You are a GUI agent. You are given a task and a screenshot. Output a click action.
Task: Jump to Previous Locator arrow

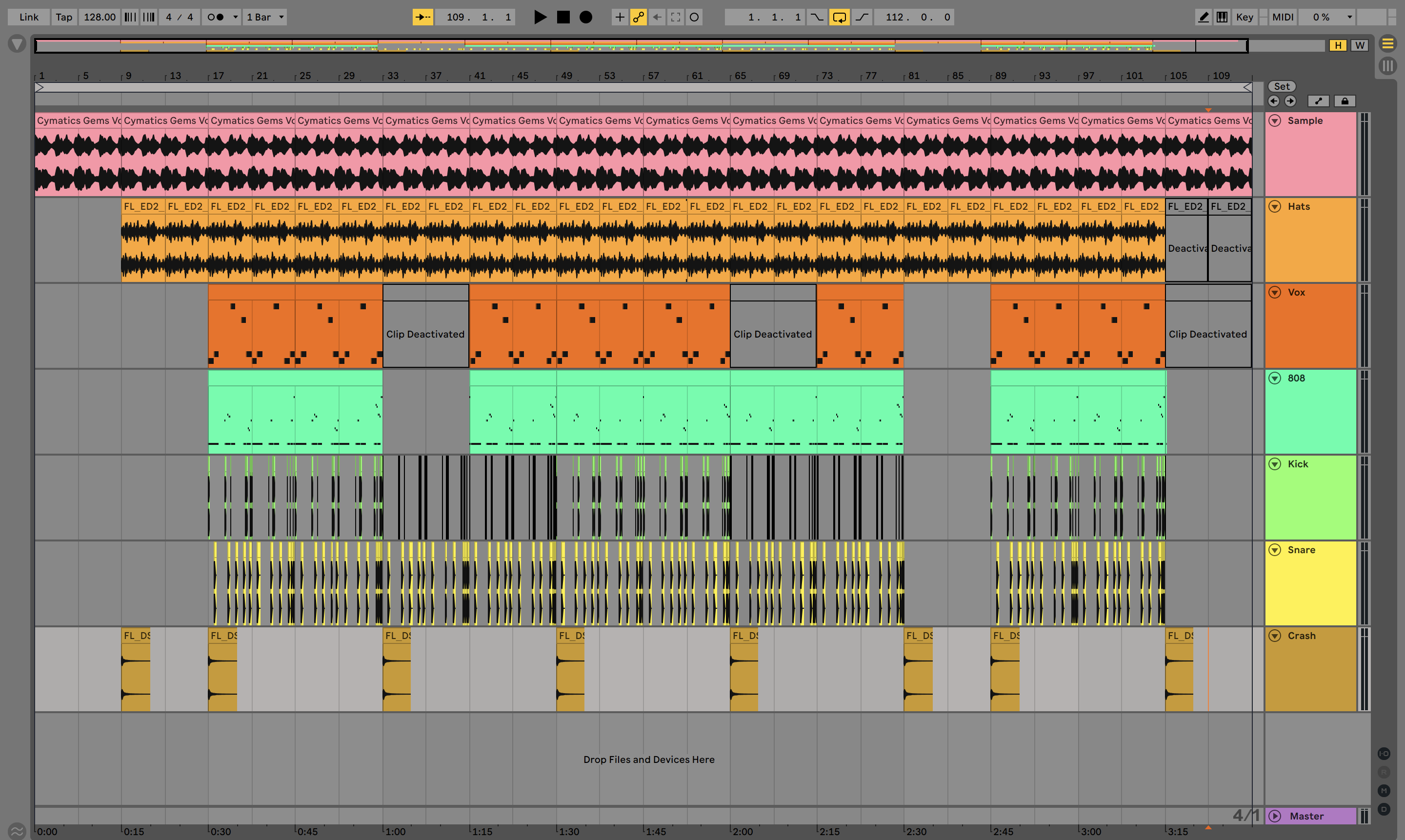pos(1274,101)
